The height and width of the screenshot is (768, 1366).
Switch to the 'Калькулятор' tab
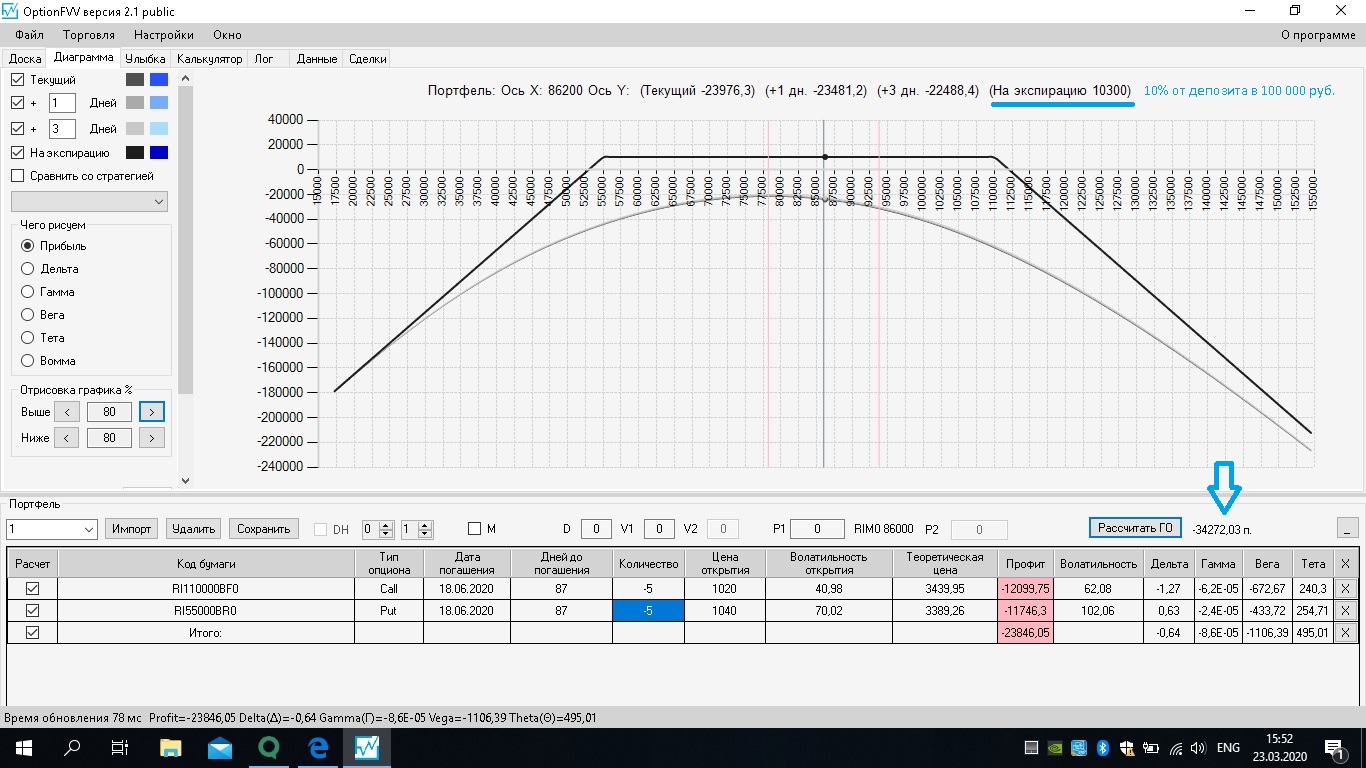[x=209, y=59]
